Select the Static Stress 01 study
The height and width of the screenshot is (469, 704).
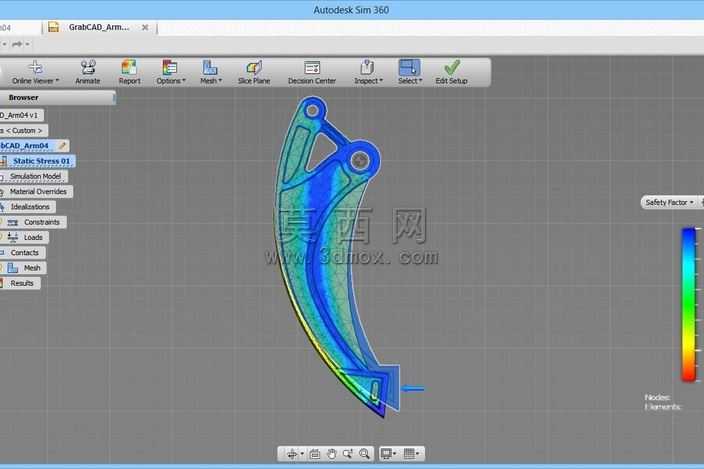click(x=41, y=161)
